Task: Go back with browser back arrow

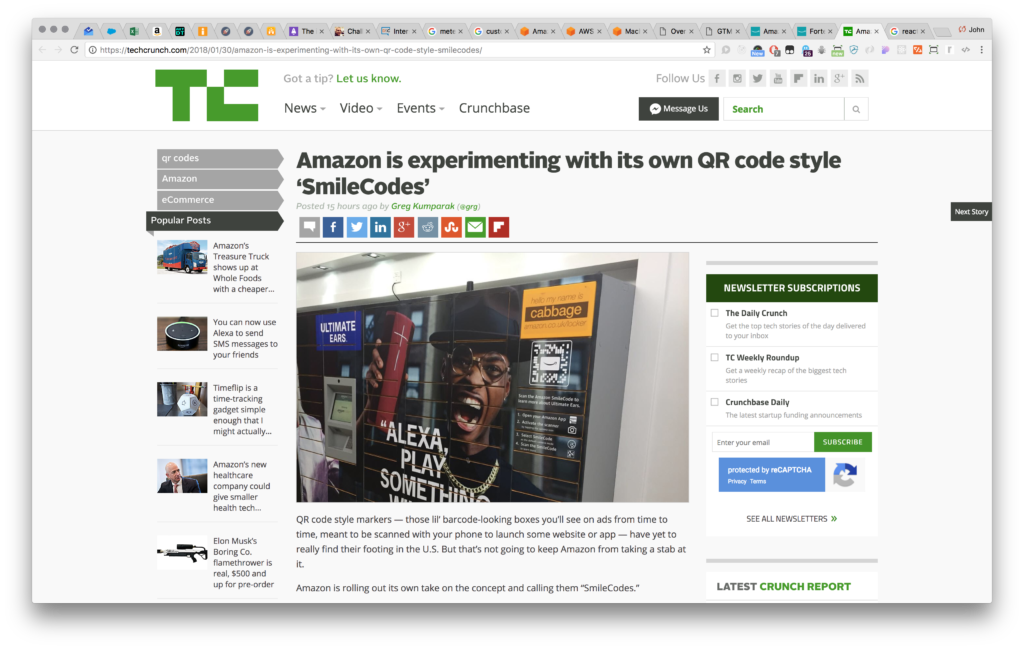Action: point(42,50)
